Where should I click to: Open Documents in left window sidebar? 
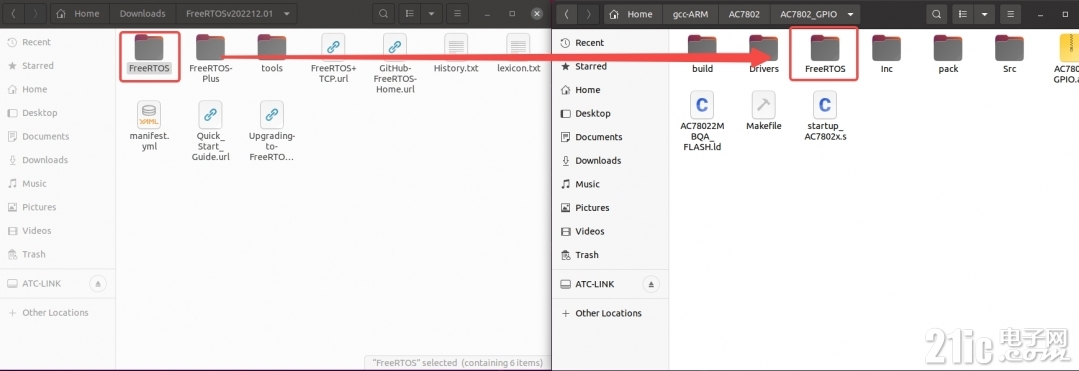58,136
